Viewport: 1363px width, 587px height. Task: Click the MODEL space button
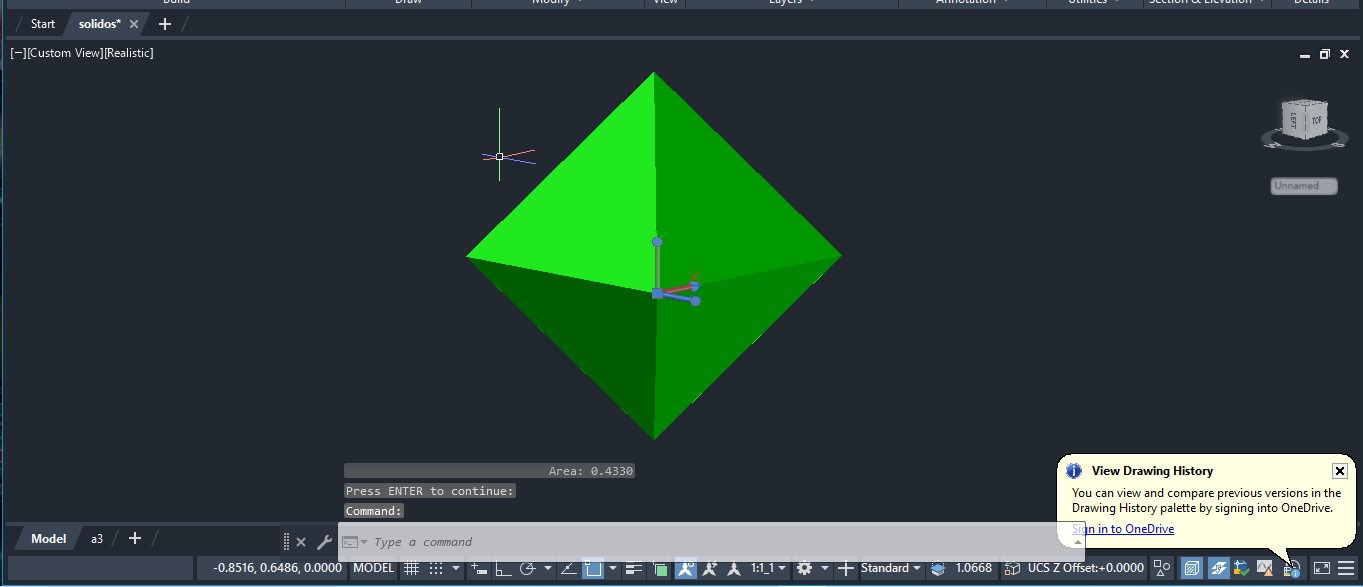375,569
